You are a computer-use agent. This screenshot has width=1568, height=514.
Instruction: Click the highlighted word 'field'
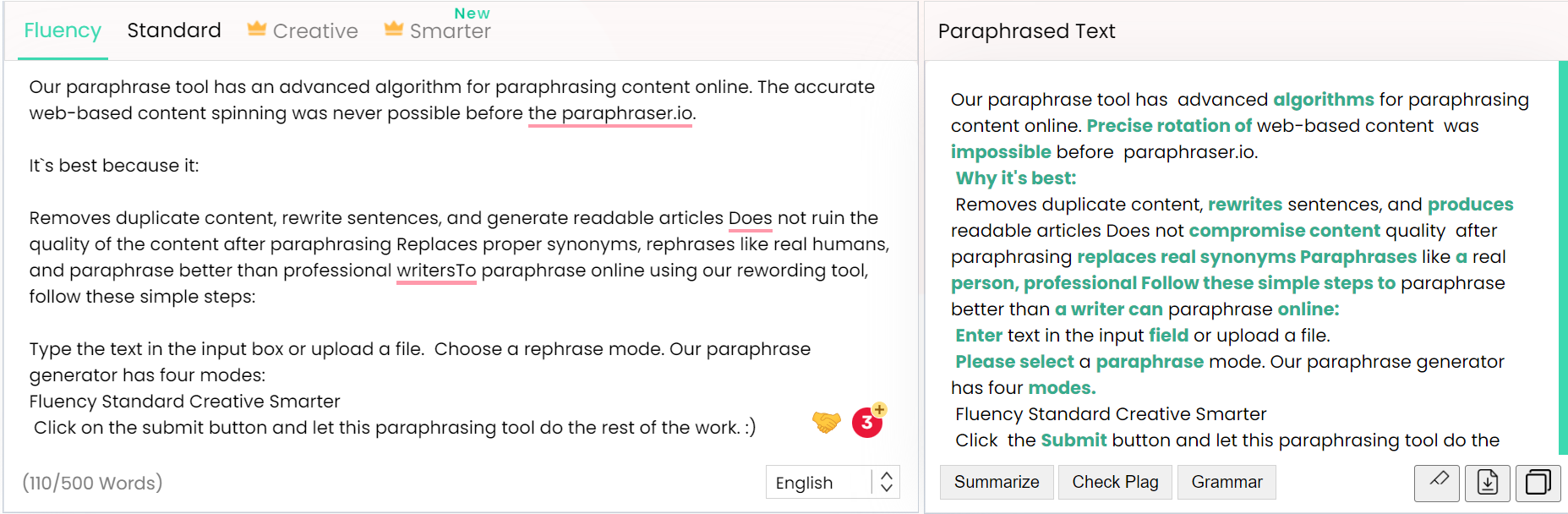pos(1169,336)
